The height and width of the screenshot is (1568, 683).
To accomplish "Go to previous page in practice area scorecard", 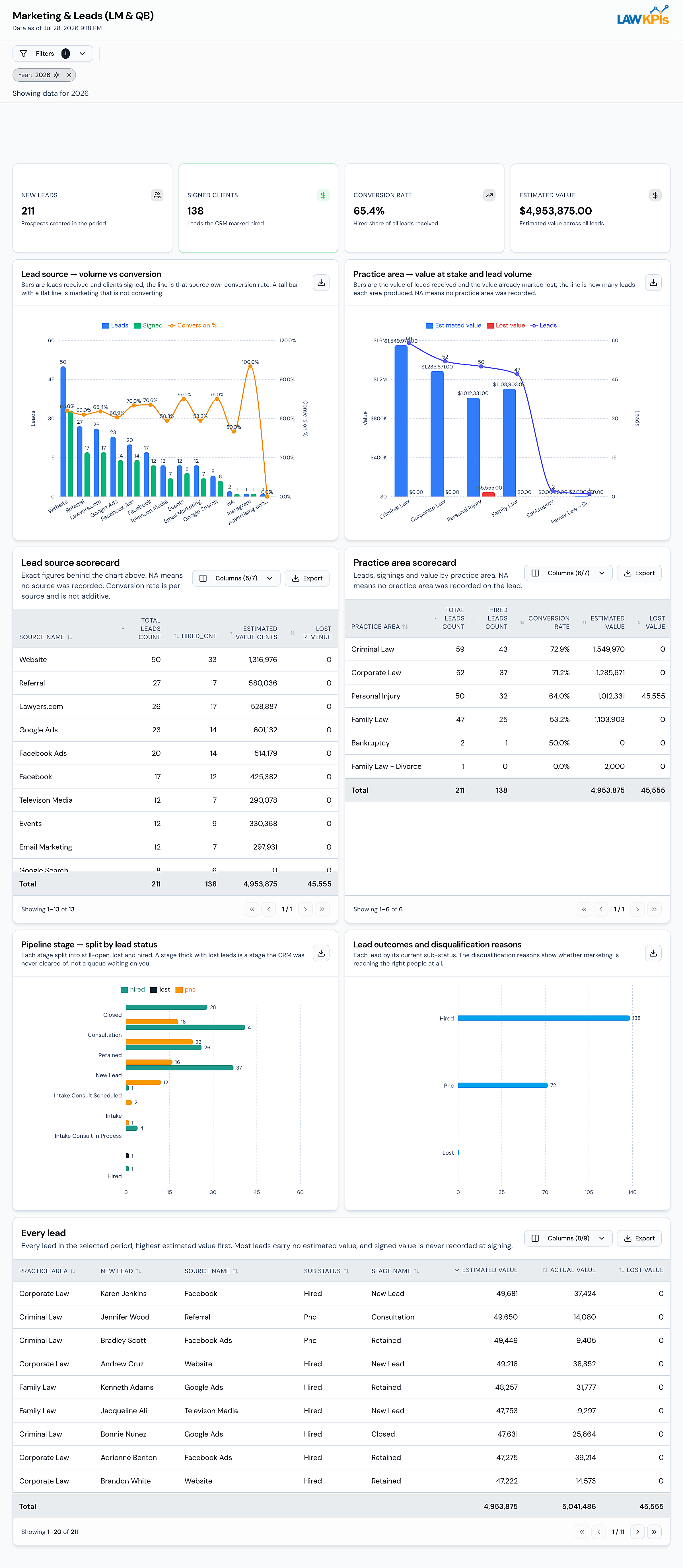I will coord(601,909).
